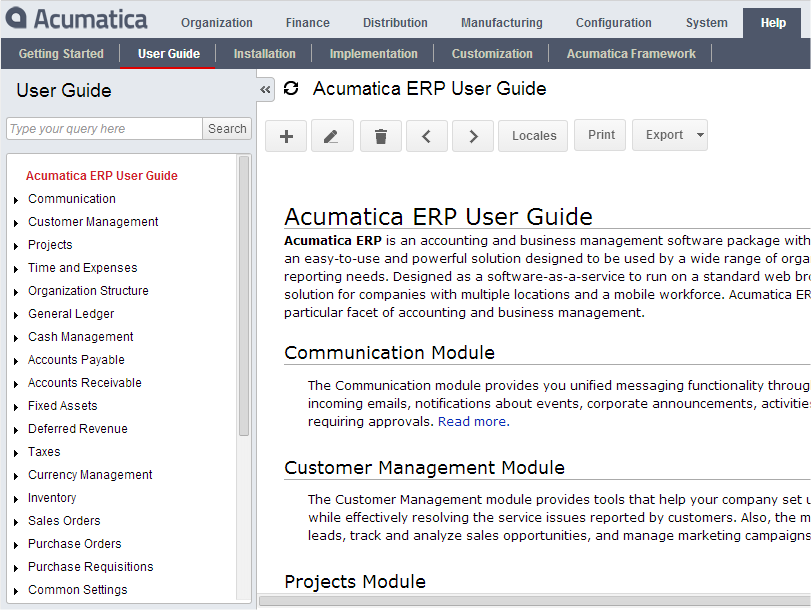Screen dimensions: 811x610
Task: Go to next article arrow
Action: (473, 136)
